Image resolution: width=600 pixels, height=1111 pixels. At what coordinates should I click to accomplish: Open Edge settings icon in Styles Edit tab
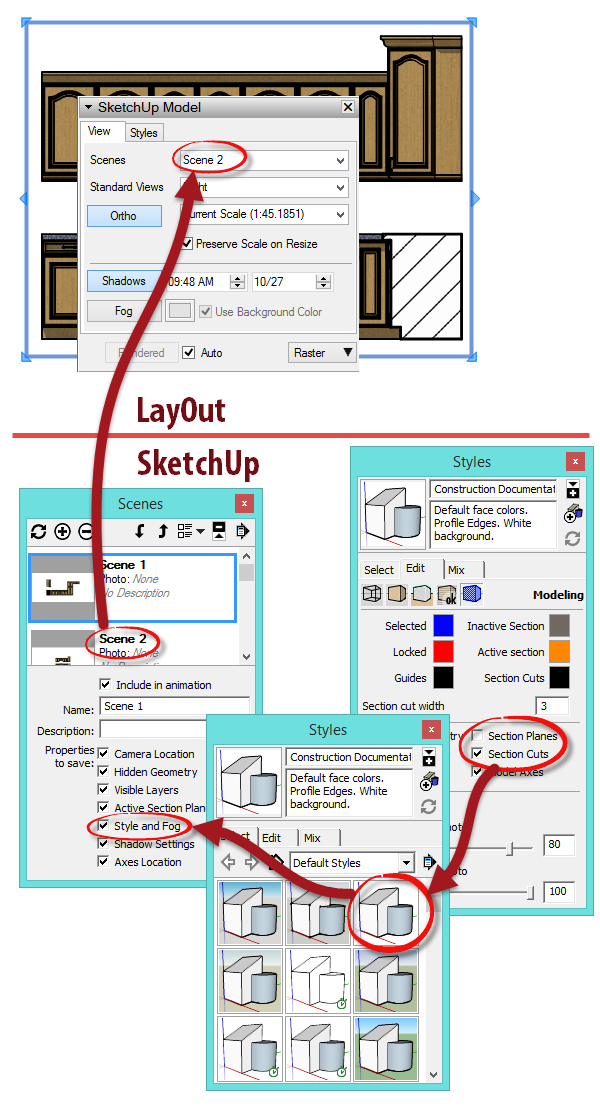(x=371, y=594)
